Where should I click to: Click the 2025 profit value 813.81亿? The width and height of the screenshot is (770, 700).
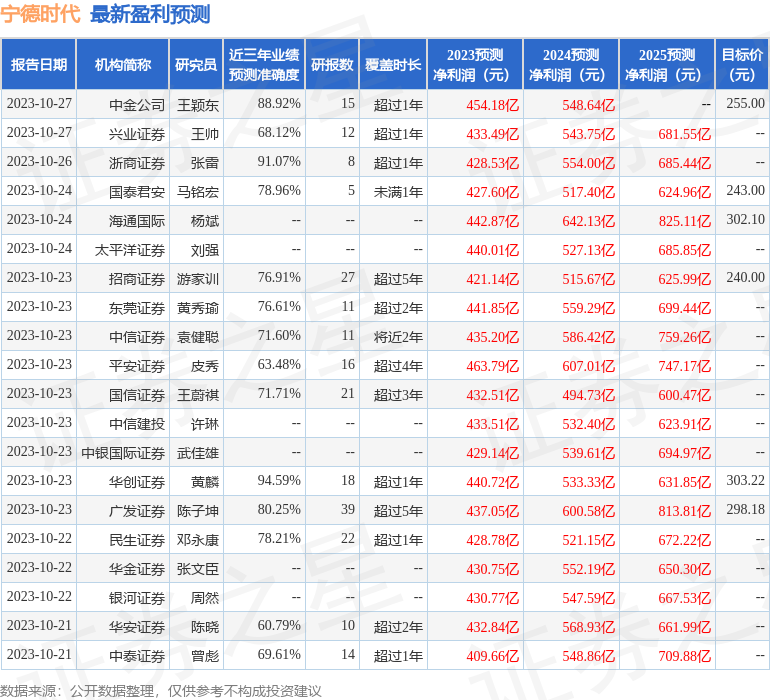(x=685, y=510)
